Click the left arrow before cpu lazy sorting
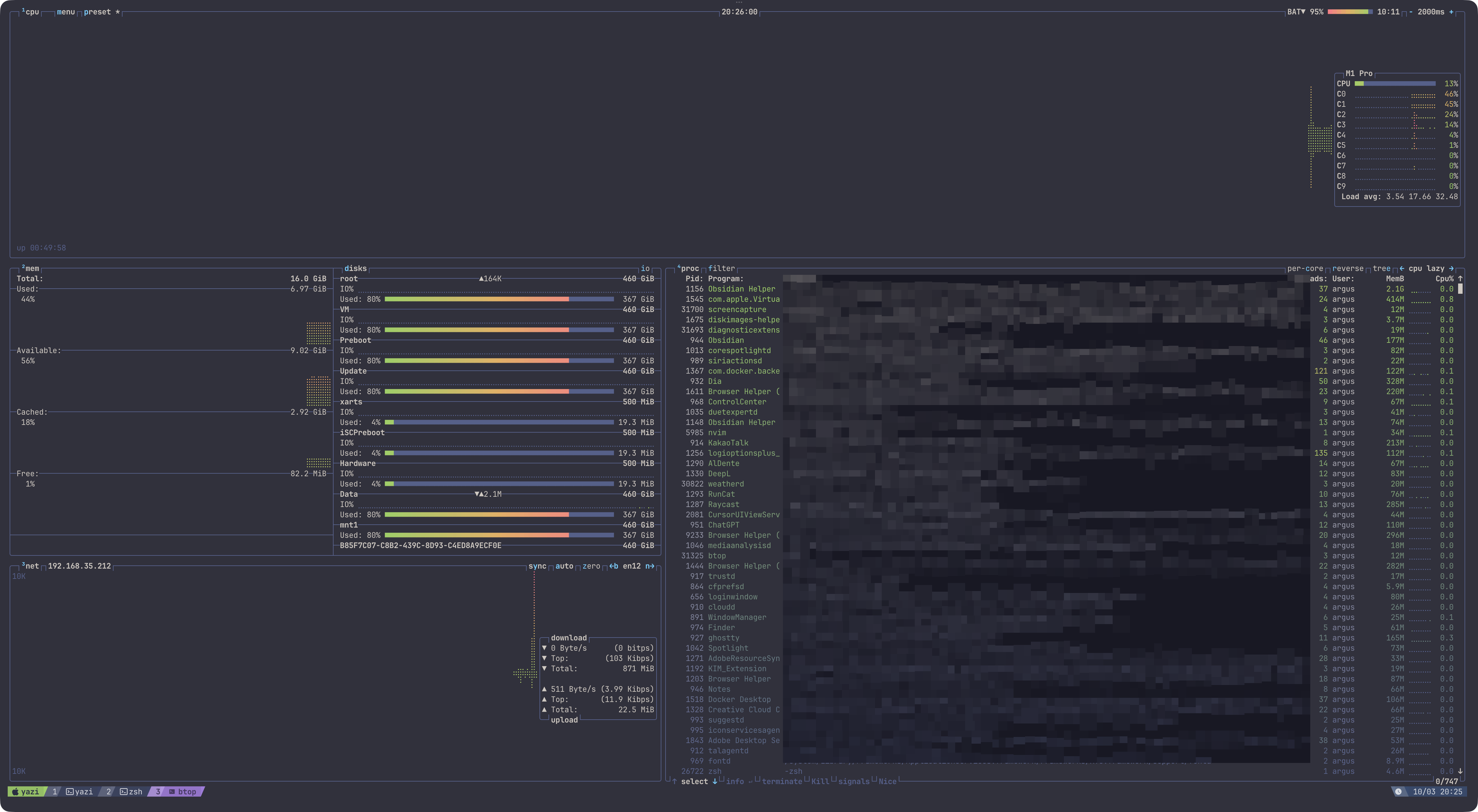Screen dimensions: 1478x812 pos(1402,268)
